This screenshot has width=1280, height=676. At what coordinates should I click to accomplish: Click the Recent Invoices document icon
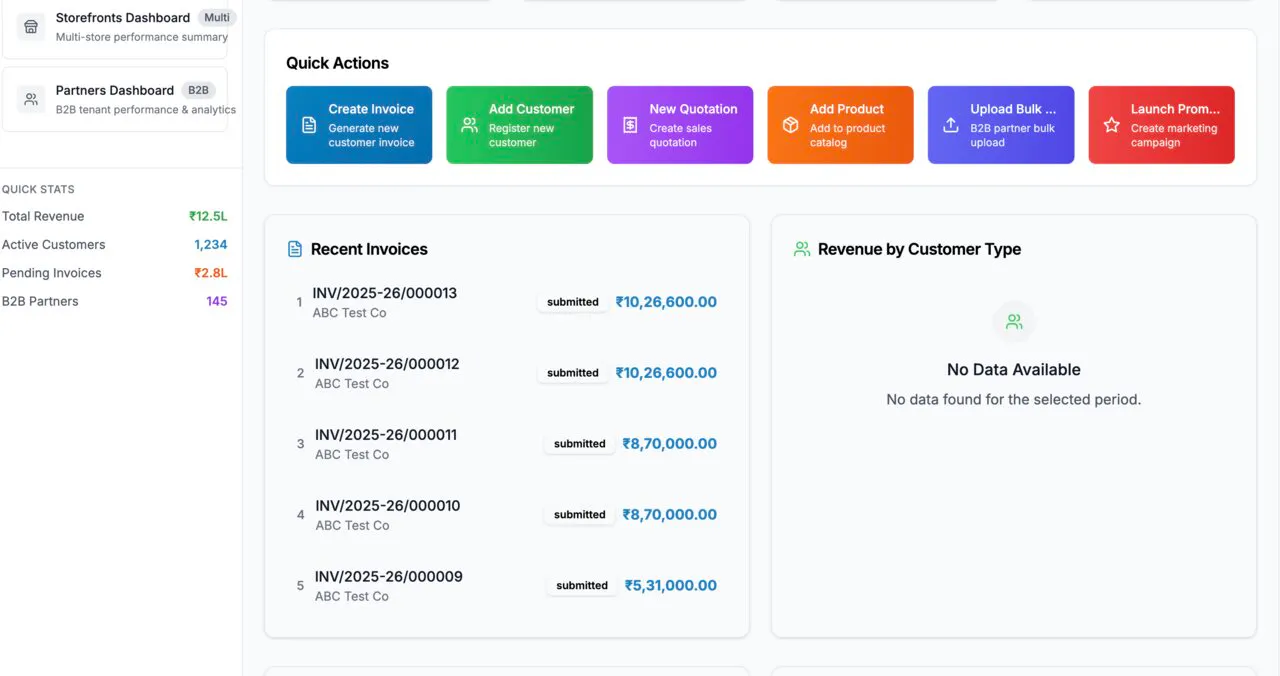pos(295,249)
